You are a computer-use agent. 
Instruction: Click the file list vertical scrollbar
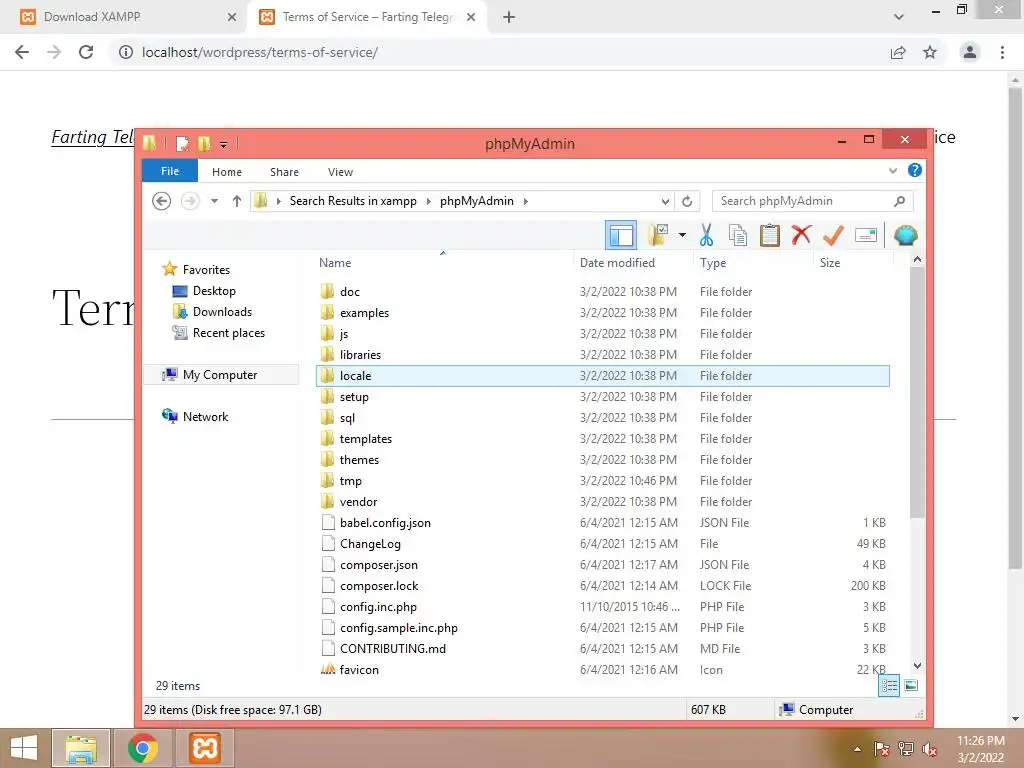(x=917, y=392)
